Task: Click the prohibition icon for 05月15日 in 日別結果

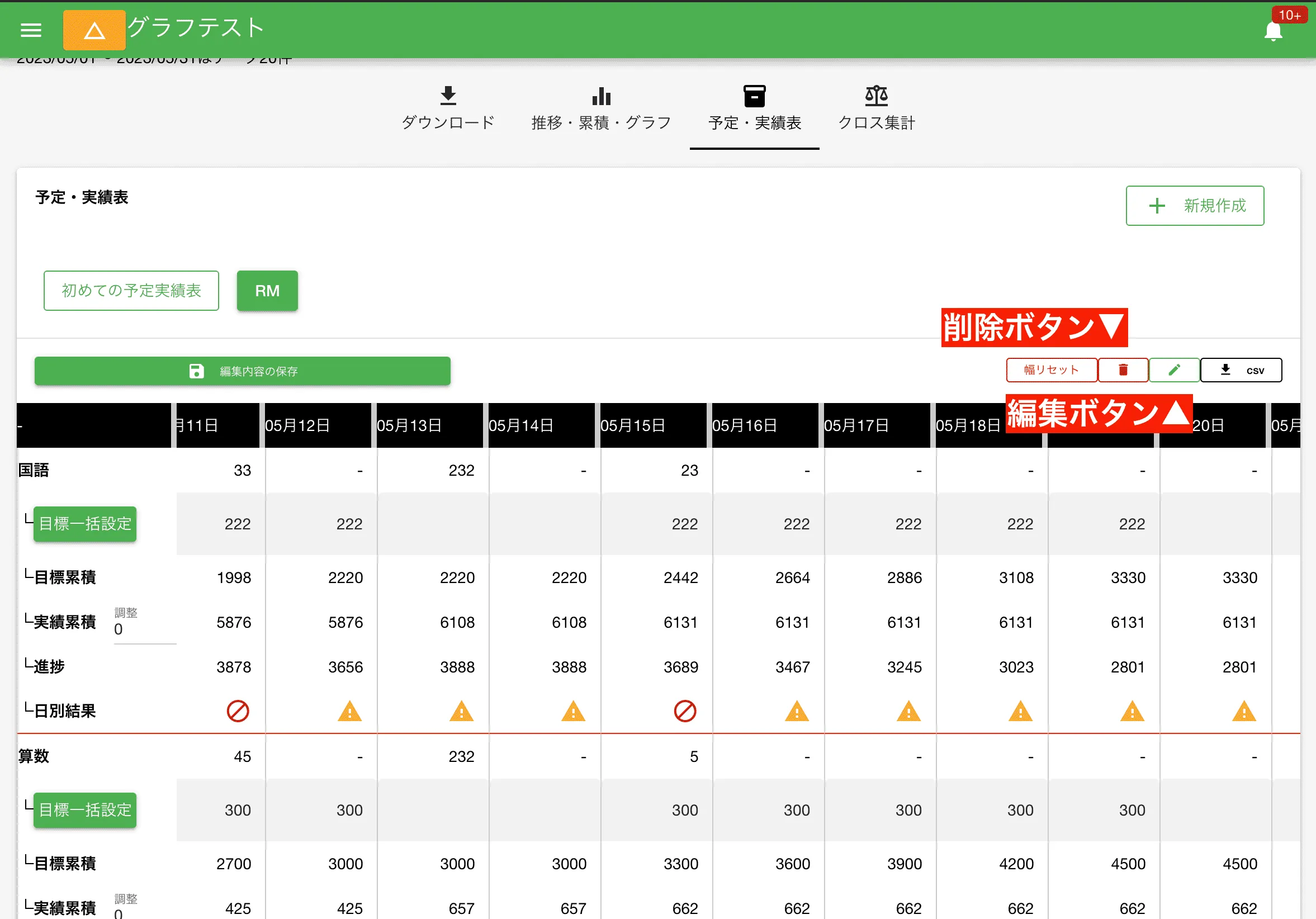Action: (687, 712)
